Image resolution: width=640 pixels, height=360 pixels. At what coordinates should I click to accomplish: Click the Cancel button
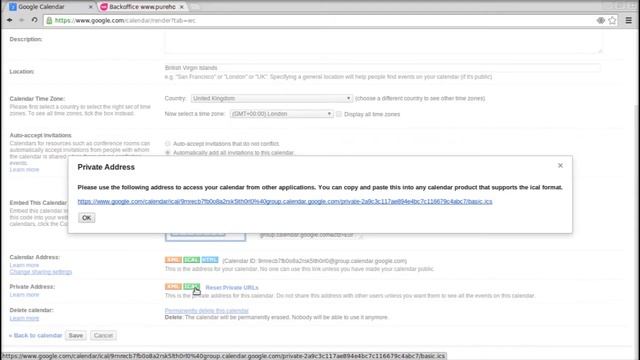click(x=103, y=336)
